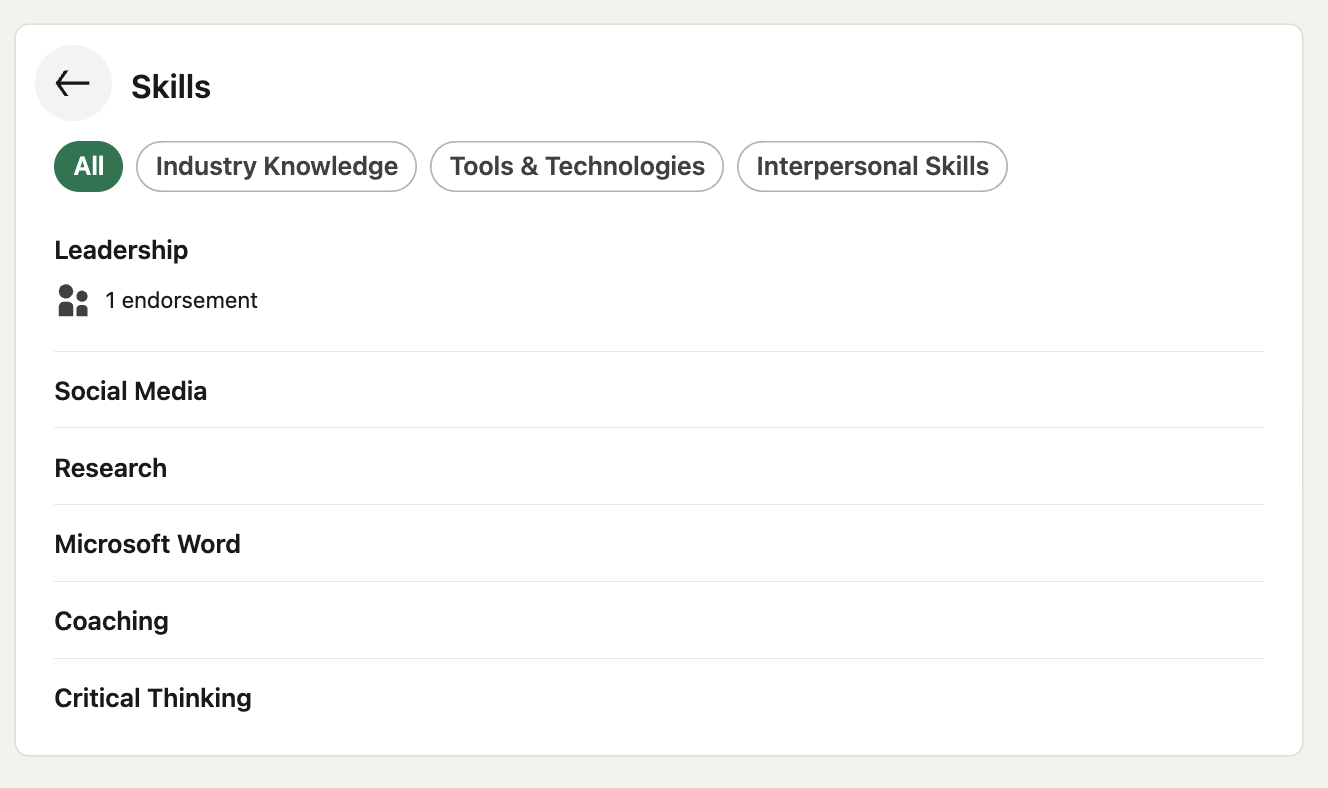1328x788 pixels.
Task: Filter by Industry Knowledge
Action: click(276, 166)
